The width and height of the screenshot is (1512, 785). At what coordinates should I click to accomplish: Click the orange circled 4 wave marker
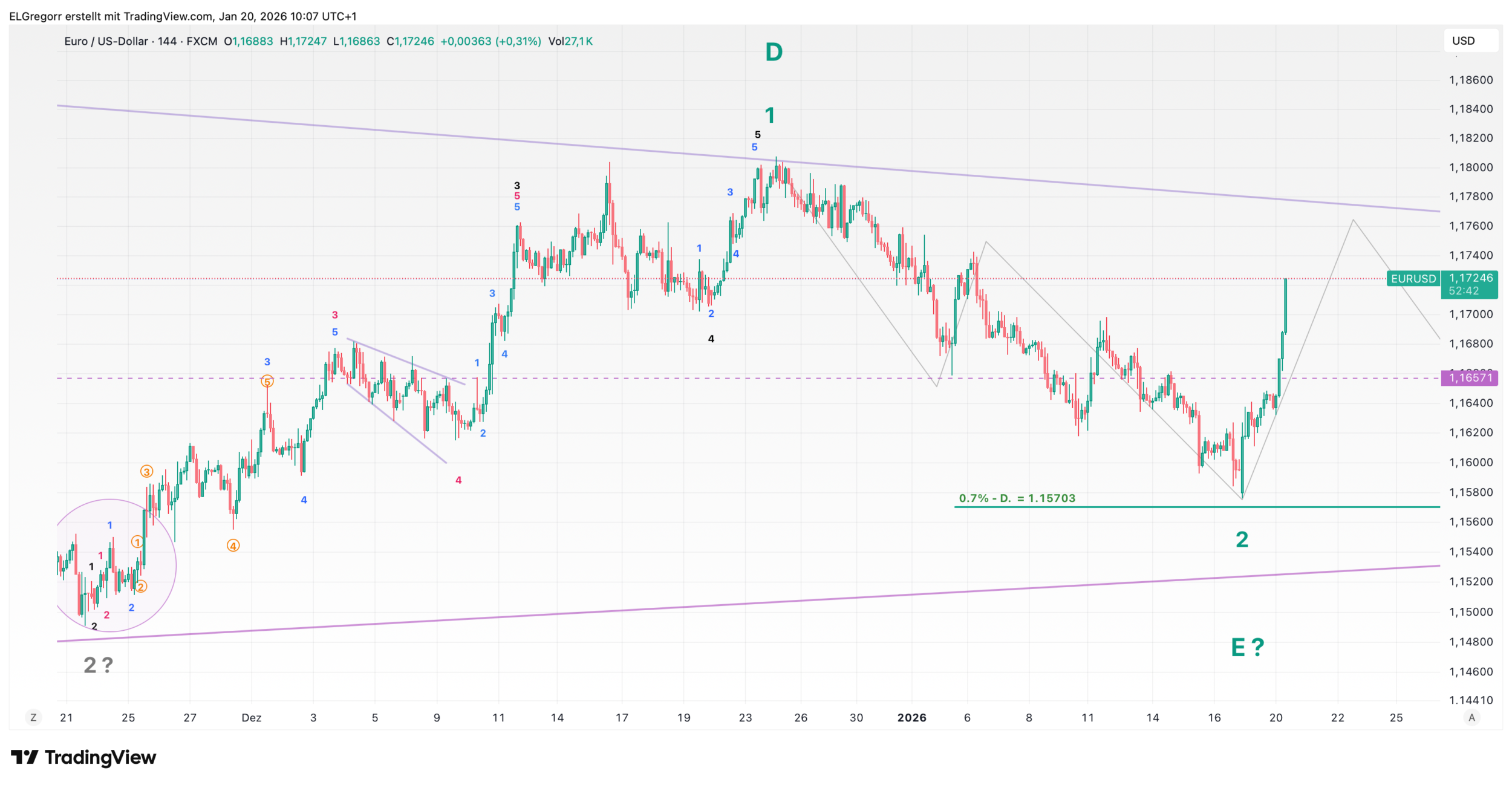coord(233,546)
